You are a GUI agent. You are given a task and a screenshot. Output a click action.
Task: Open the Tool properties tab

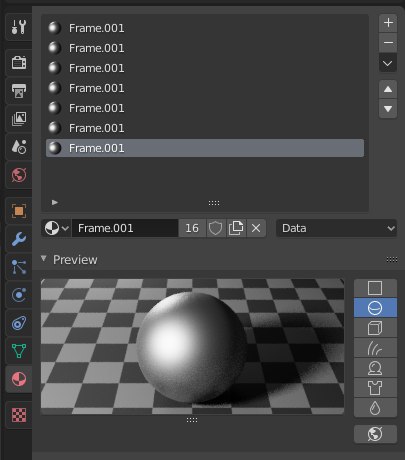tap(19, 27)
